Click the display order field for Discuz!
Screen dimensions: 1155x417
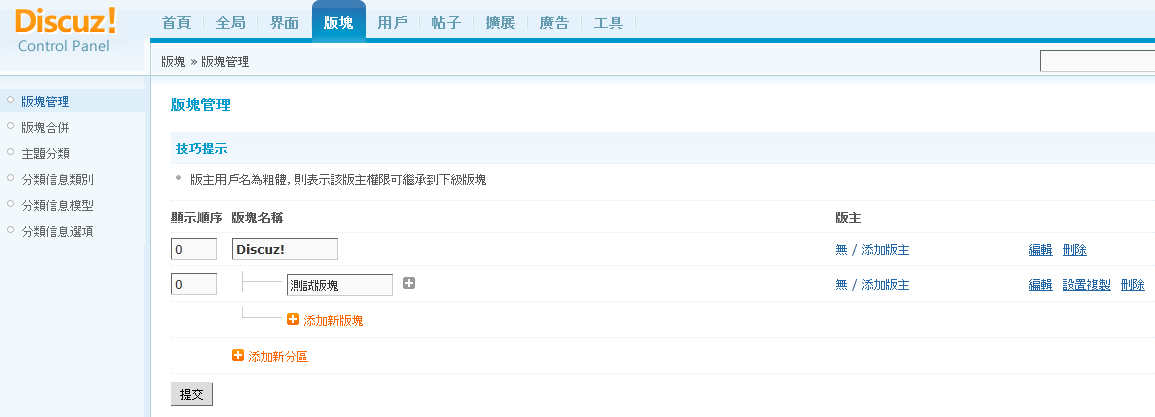click(194, 249)
